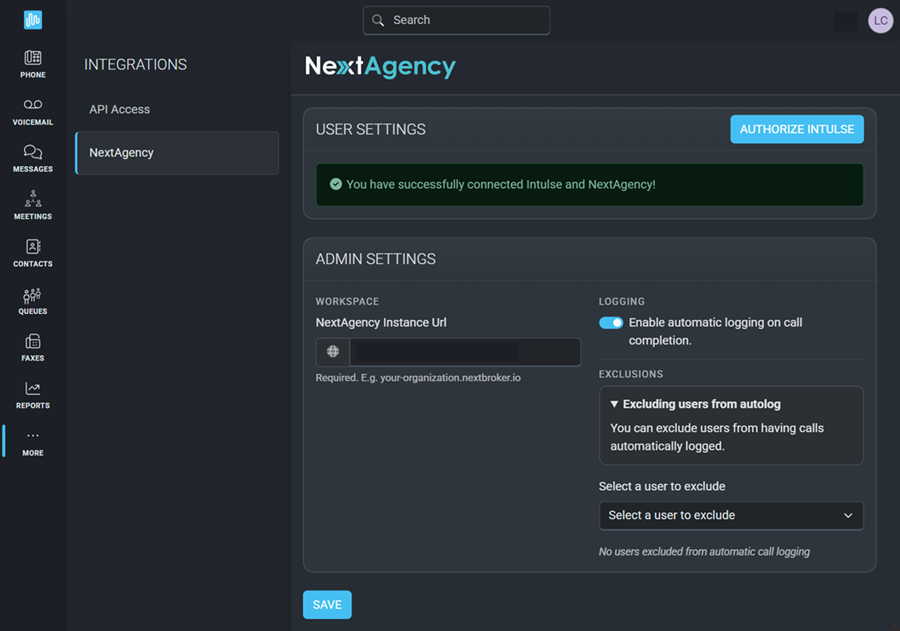The image size is (900, 631).
Task: Open the Queues section
Action: [33, 300]
